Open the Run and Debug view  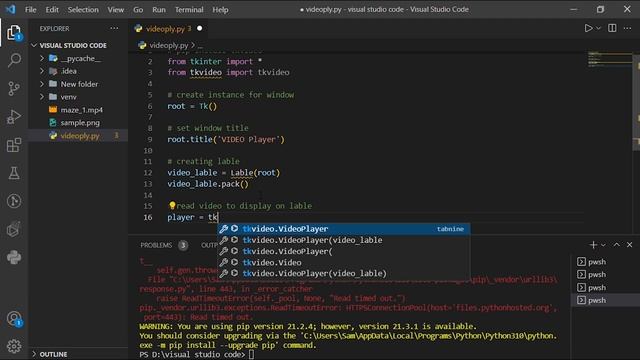point(14,117)
